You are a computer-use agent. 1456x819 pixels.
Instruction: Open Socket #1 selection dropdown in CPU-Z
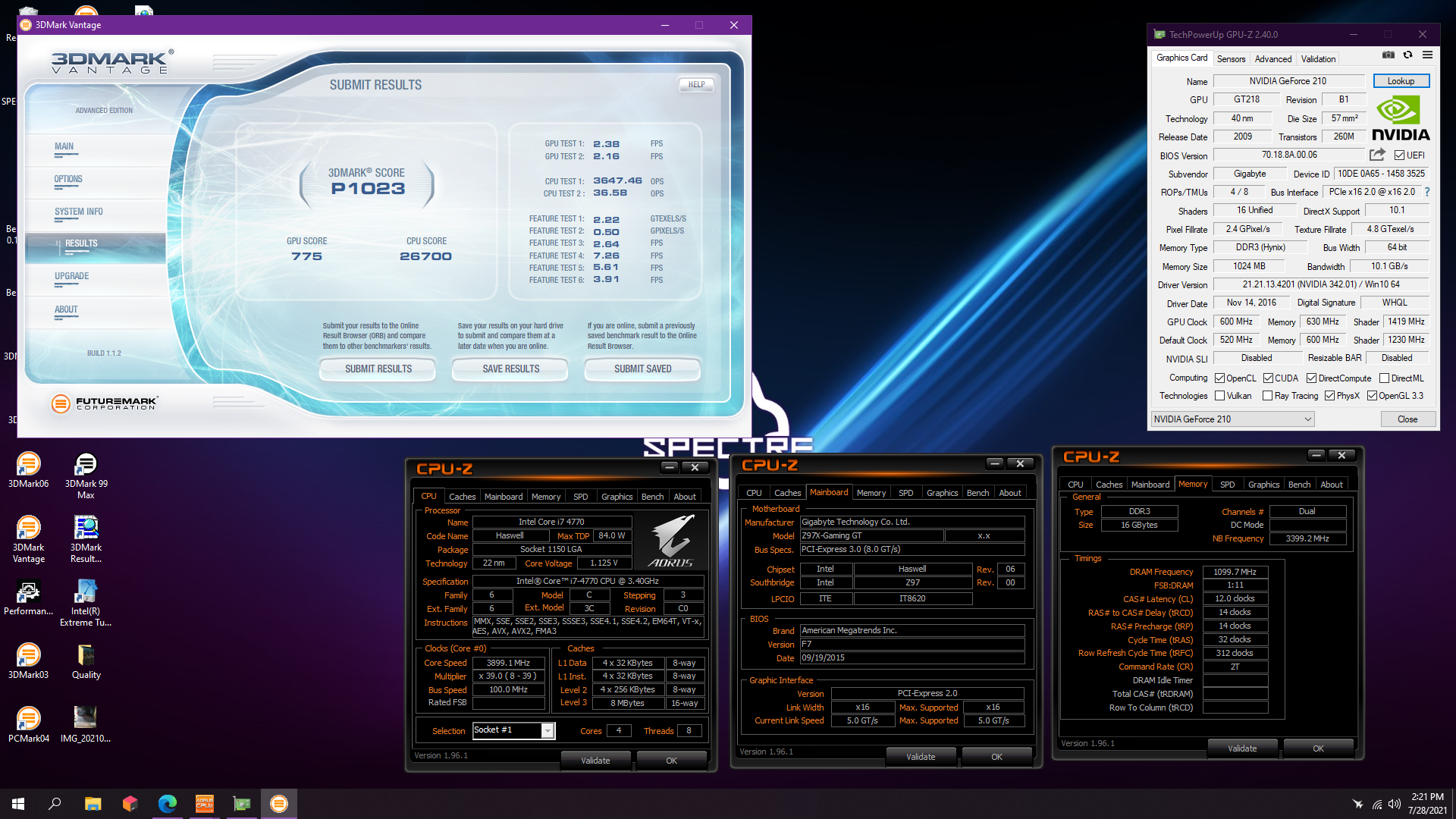[513, 730]
